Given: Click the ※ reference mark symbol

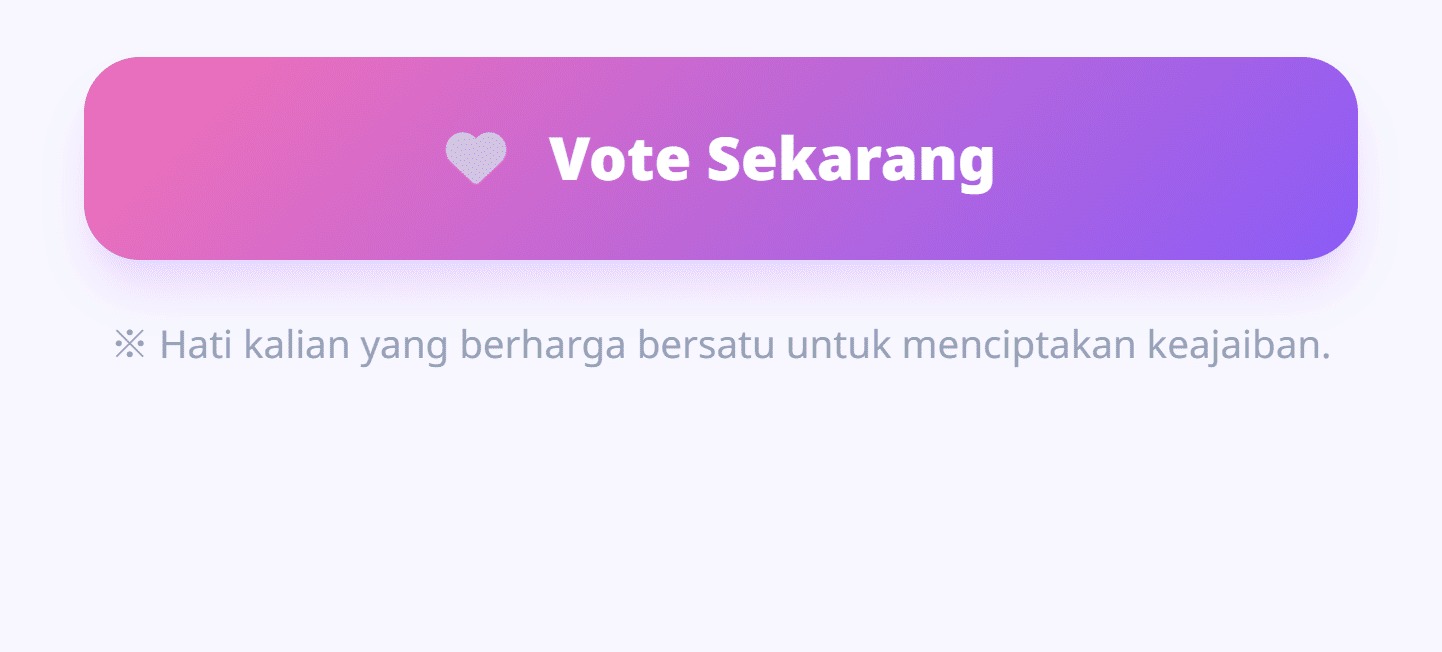Looking at the screenshot, I should coord(130,345).
